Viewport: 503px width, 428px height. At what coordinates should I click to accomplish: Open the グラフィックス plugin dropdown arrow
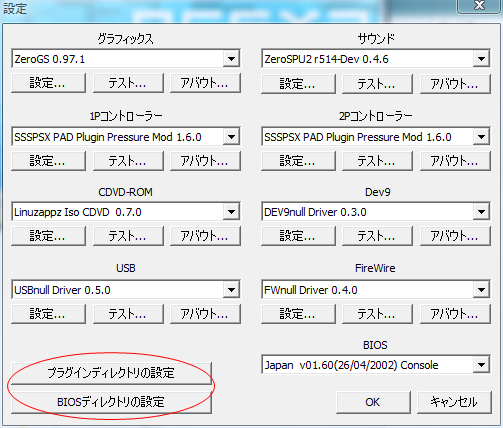[x=231, y=59]
